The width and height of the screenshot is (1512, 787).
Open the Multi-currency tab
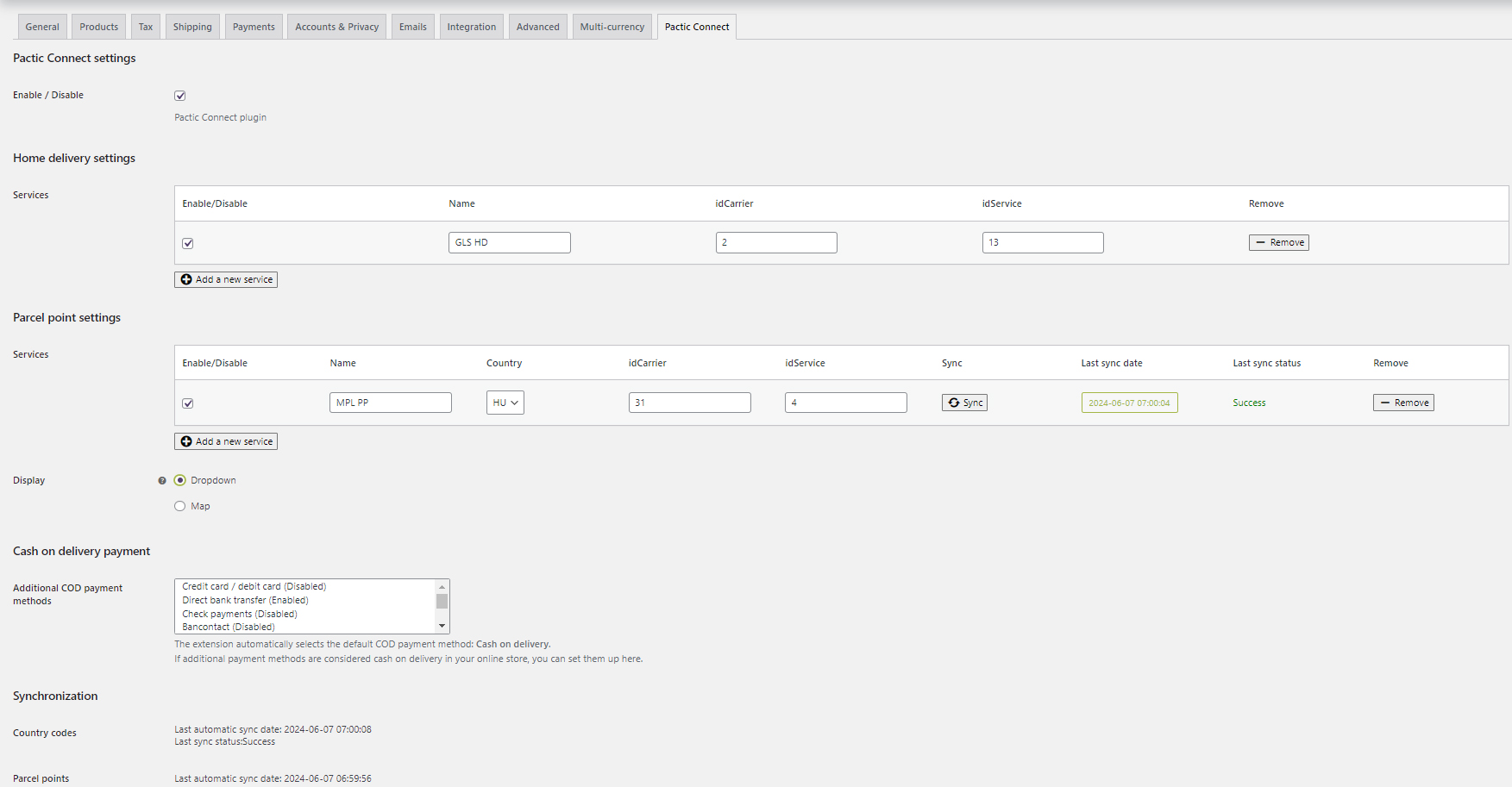pyautogui.click(x=612, y=27)
